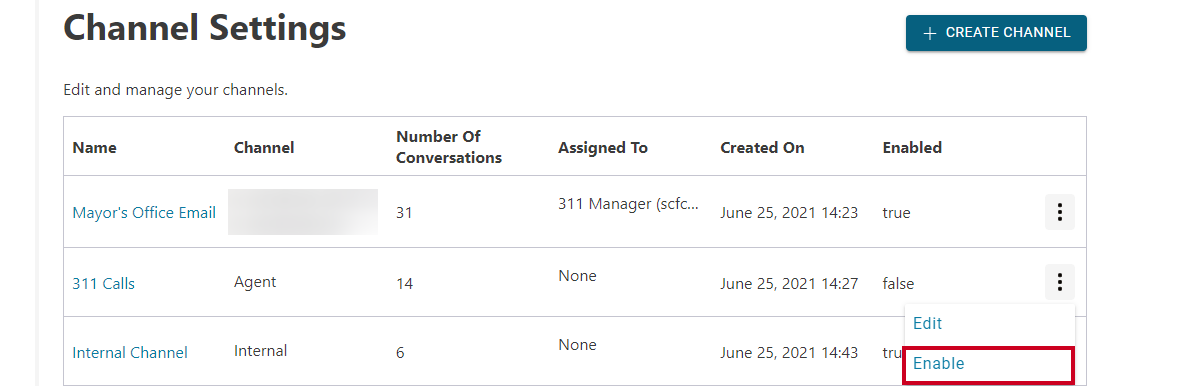This screenshot has height=386, width=1200.
Task: Click the blurred channel value for Mayor's Office
Action: tap(303, 212)
